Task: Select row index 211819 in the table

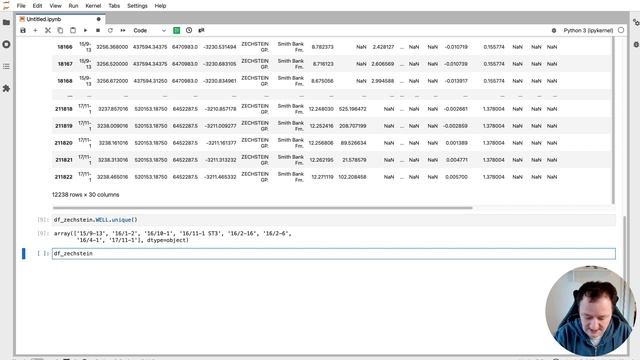Action: [64, 126]
